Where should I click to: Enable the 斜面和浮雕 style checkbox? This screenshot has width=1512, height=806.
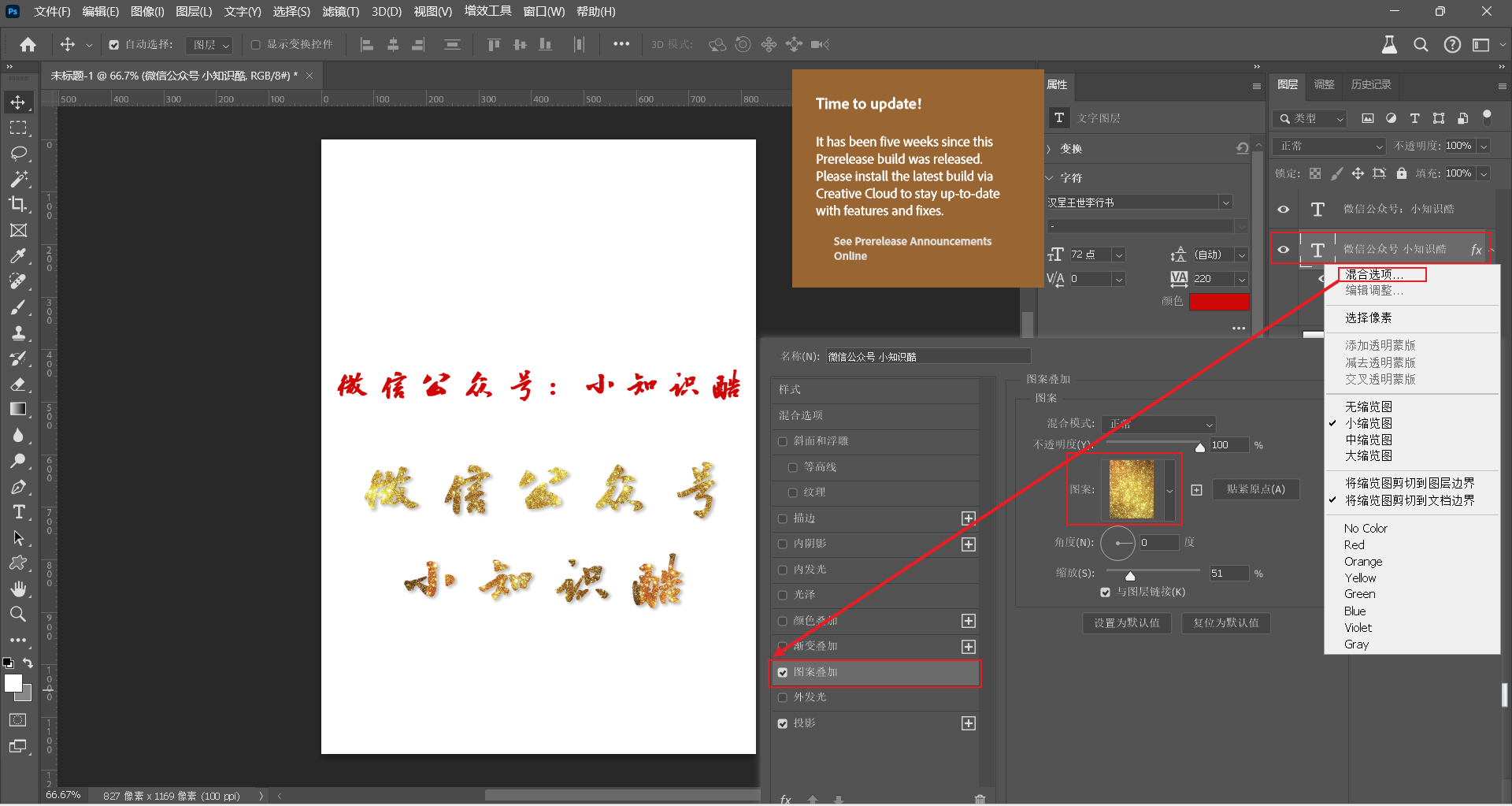pyautogui.click(x=783, y=441)
